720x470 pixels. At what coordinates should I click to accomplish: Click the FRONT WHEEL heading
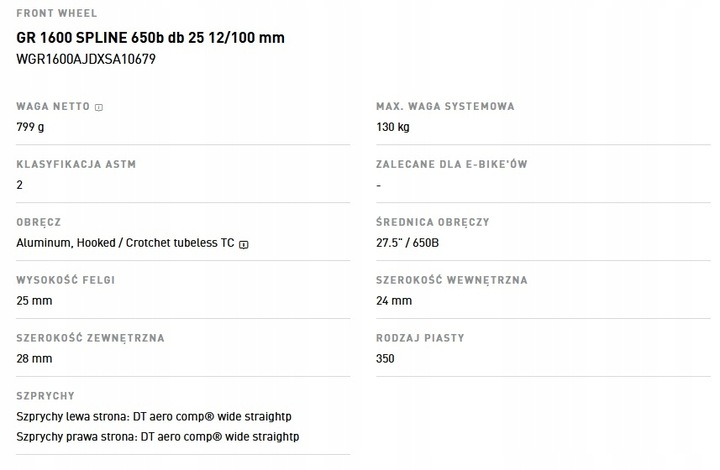56,13
